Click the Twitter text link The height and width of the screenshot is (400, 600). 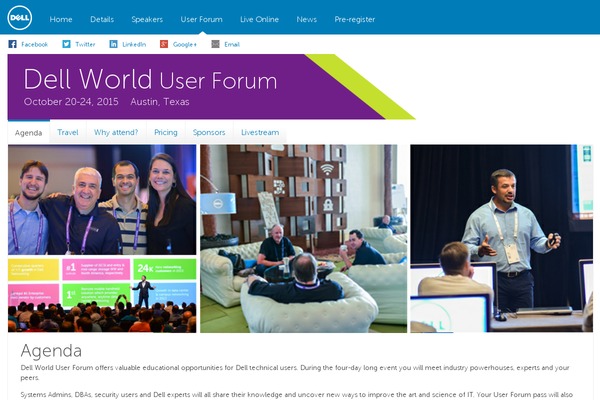coord(85,44)
